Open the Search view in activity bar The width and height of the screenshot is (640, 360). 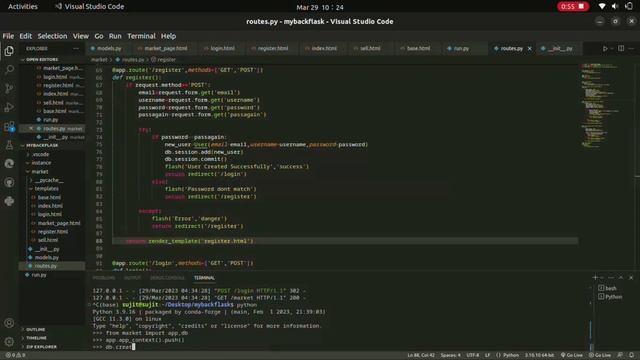9,70
